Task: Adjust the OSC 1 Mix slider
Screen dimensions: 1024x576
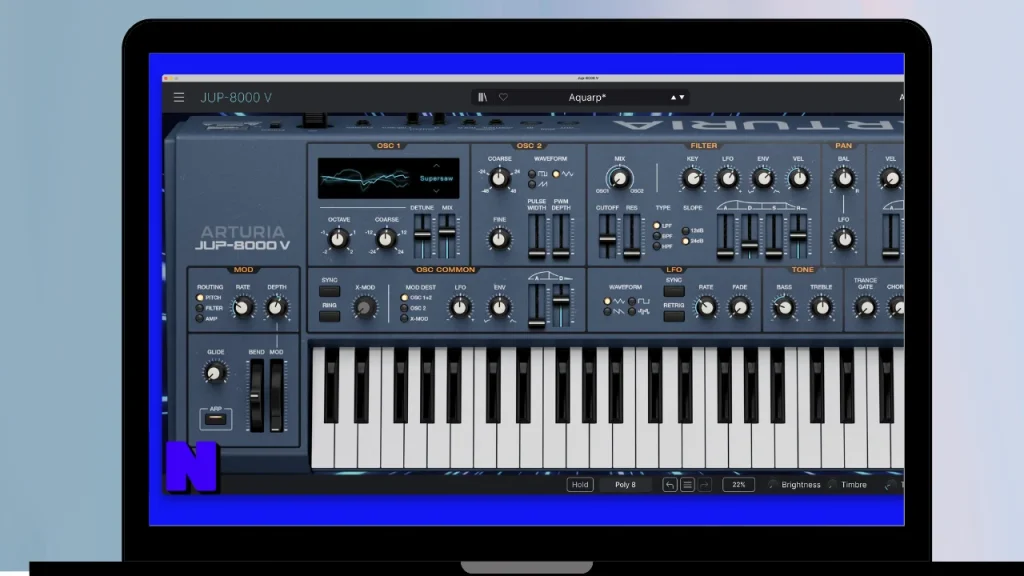Action: (x=447, y=235)
